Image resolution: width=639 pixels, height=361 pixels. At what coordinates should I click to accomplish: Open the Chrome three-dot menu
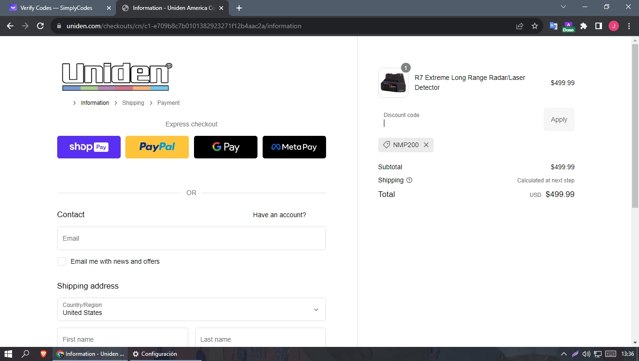pos(629,26)
